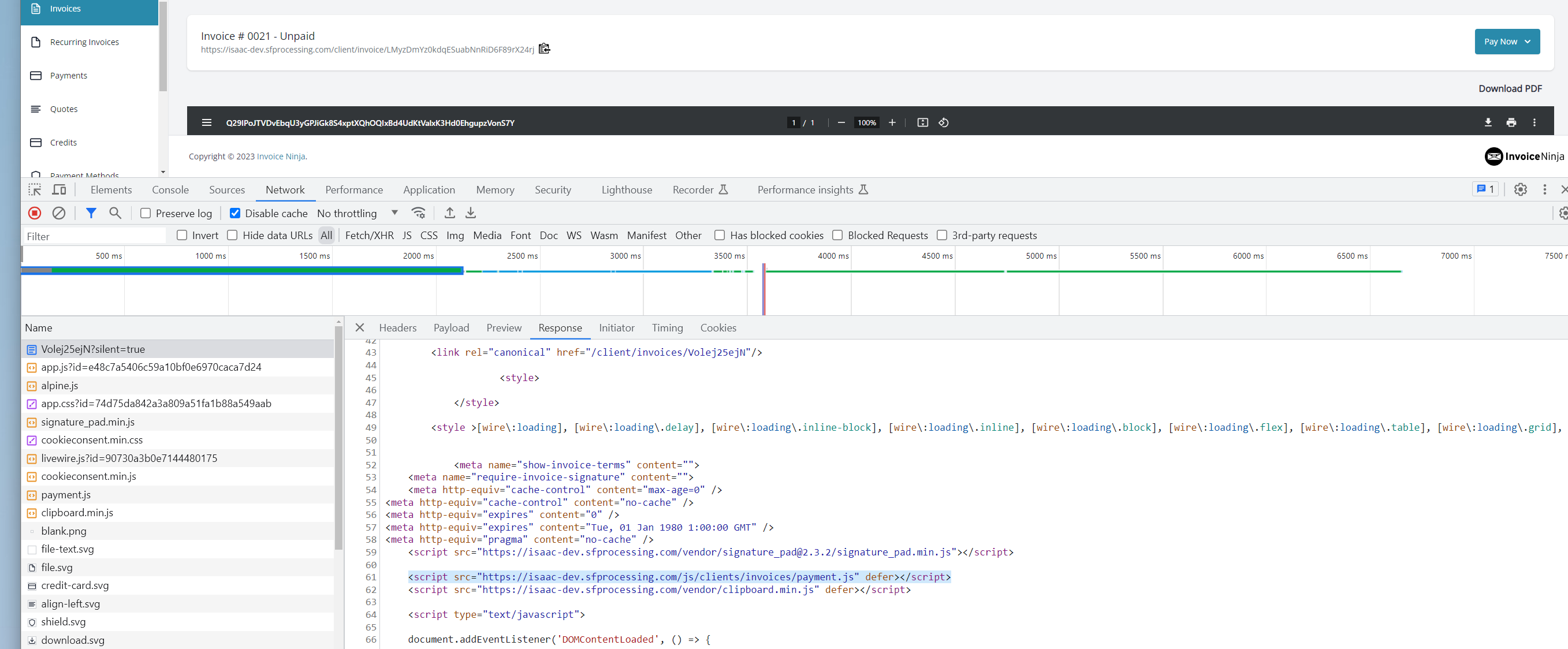The height and width of the screenshot is (649, 1568).
Task: Check Blocked Requests
Action: tap(837, 235)
